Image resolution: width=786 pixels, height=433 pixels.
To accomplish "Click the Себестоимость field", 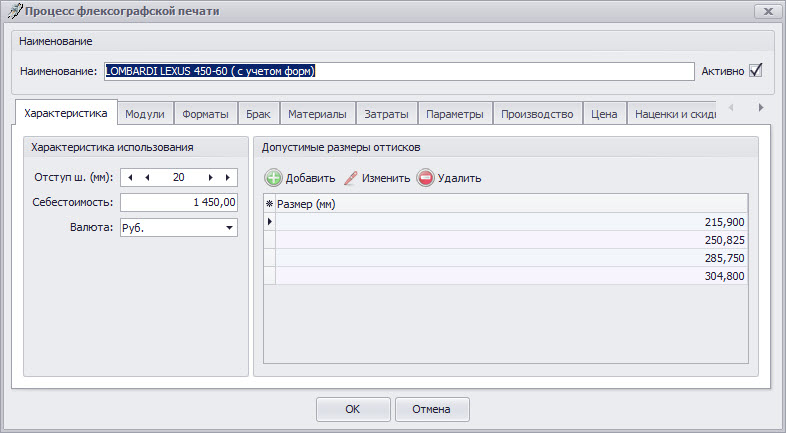I will click(178, 202).
